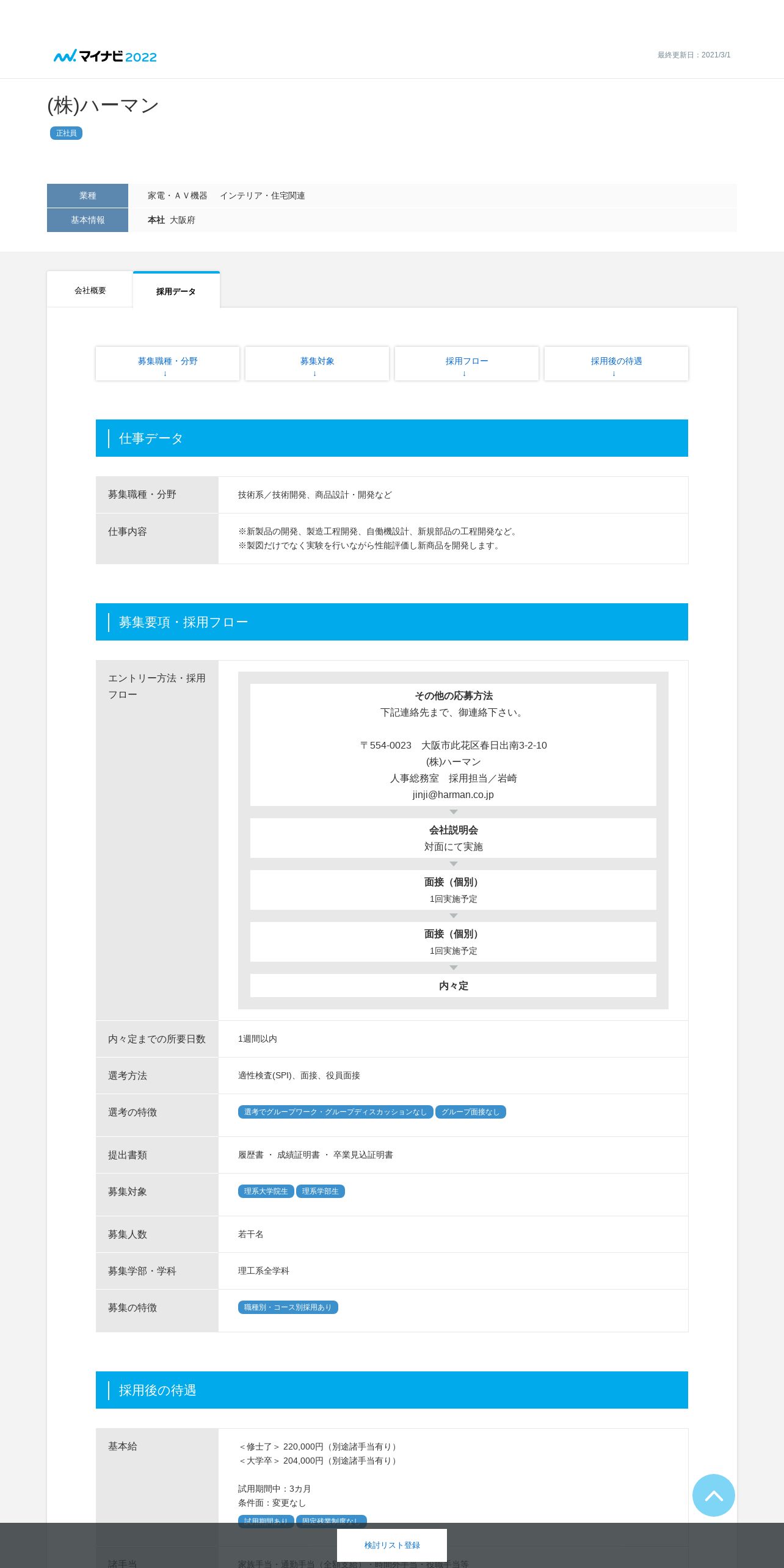784x1568 pixels.
Task: Click the 職種別・コース別採用あり tag
Action: tap(288, 1307)
